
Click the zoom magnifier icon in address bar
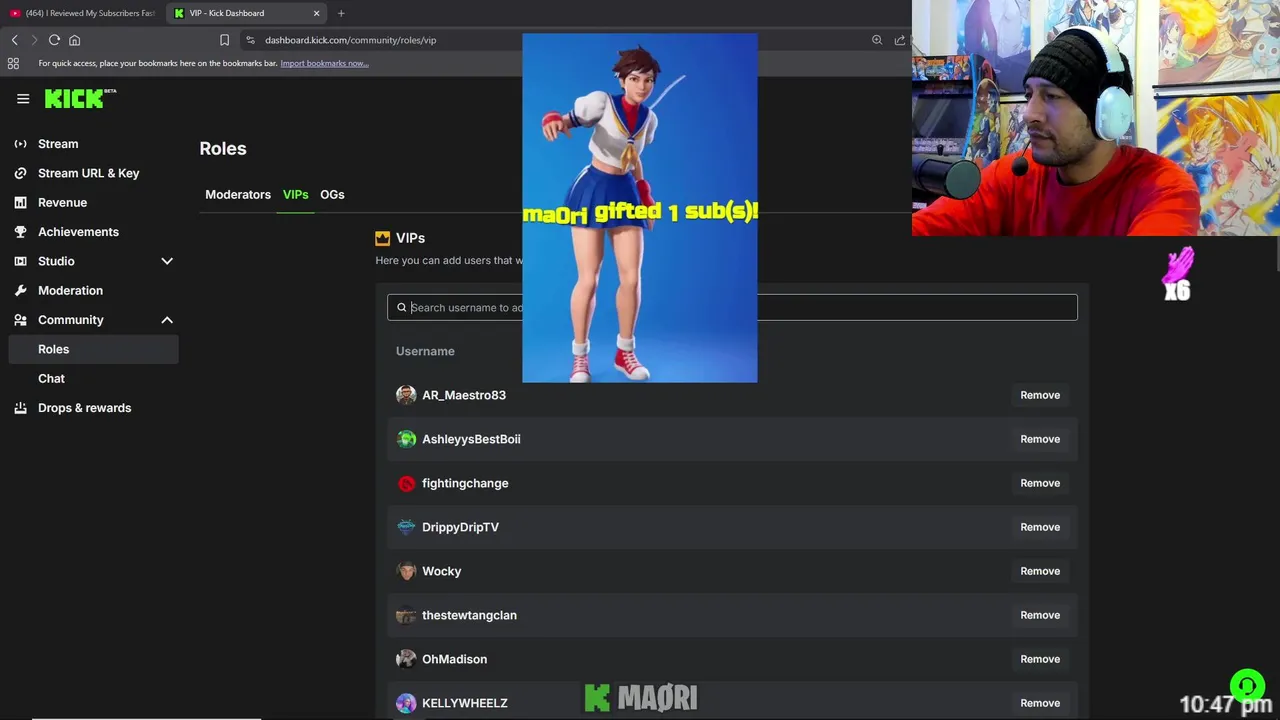[877, 40]
